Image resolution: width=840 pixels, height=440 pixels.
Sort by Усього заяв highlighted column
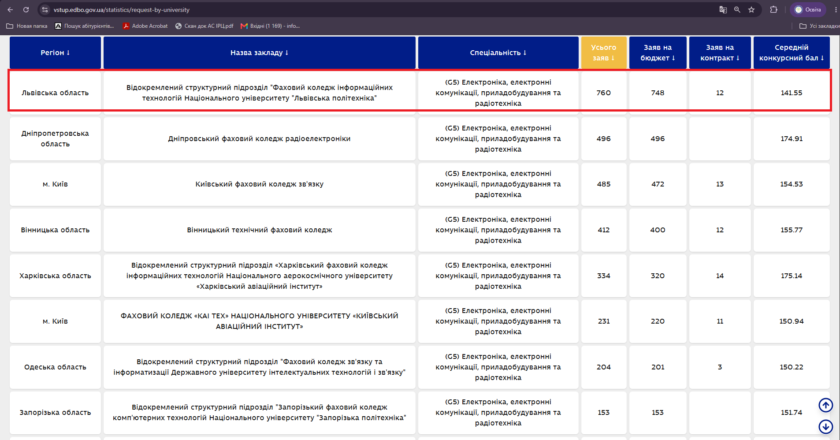[603, 53]
